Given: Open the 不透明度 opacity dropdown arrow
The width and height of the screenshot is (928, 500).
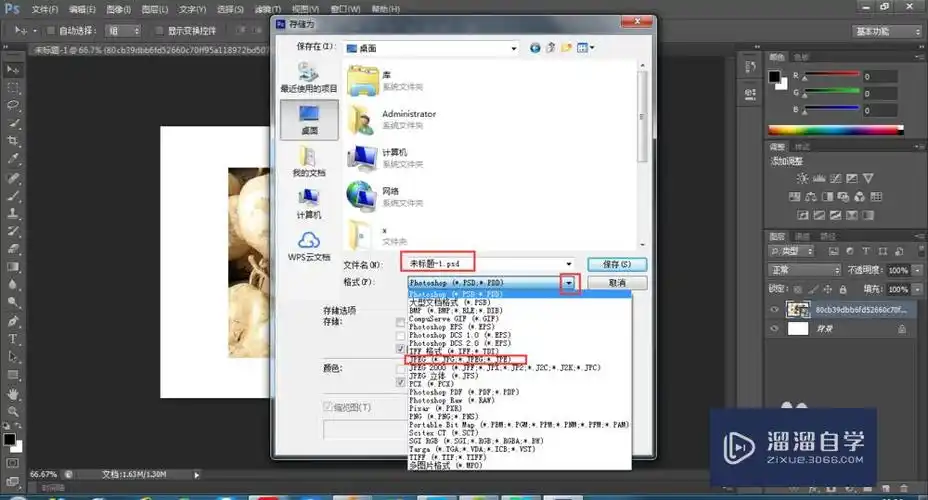Looking at the screenshot, I should 917,270.
